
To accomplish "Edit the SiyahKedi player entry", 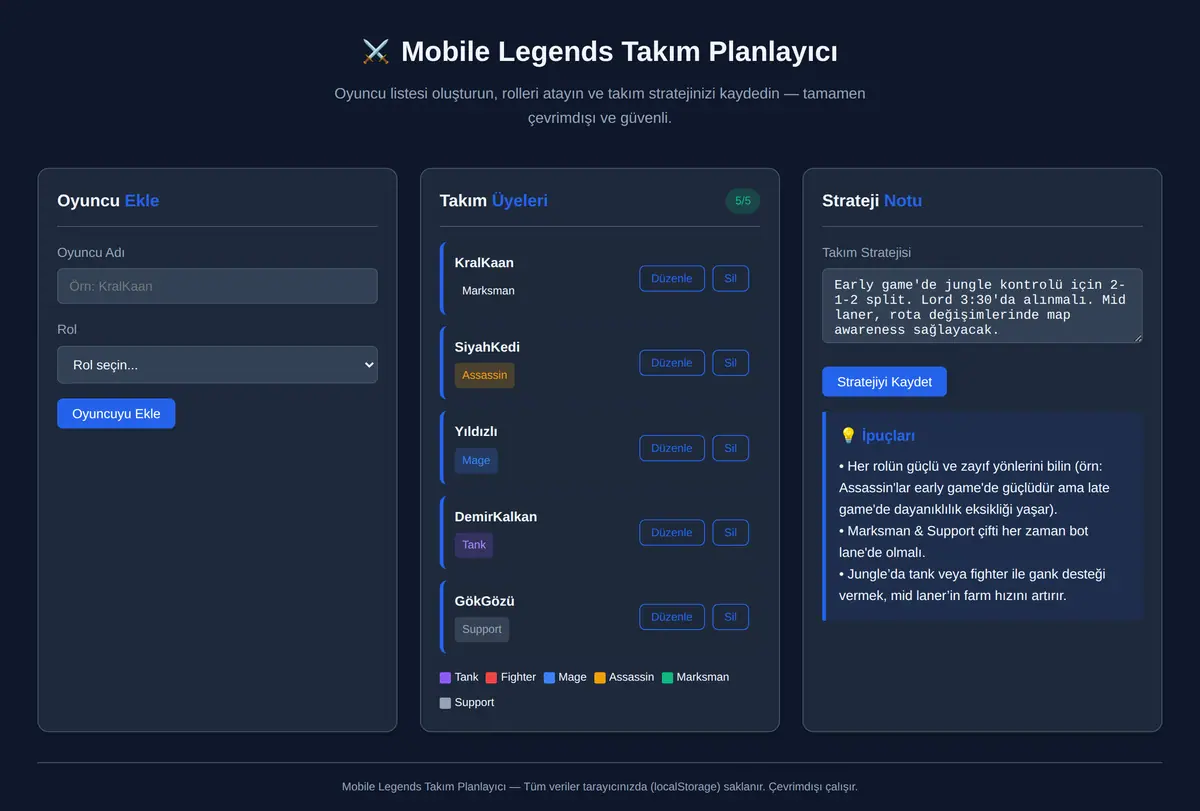I will [672, 363].
